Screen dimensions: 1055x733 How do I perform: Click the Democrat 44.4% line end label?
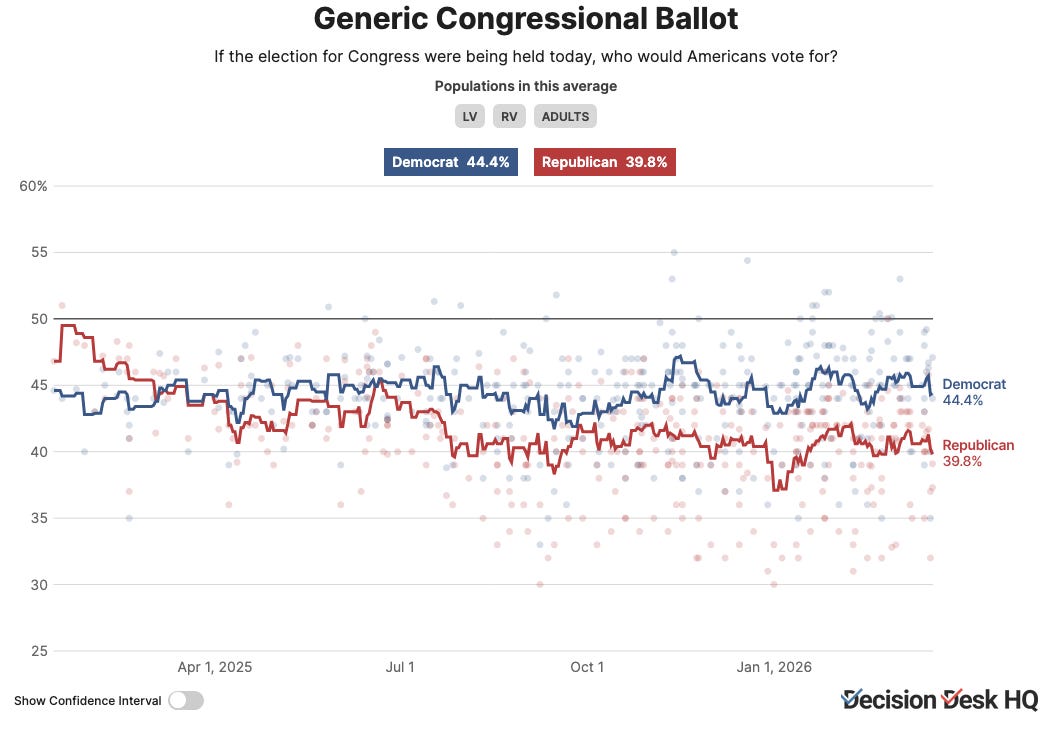pos(974,392)
